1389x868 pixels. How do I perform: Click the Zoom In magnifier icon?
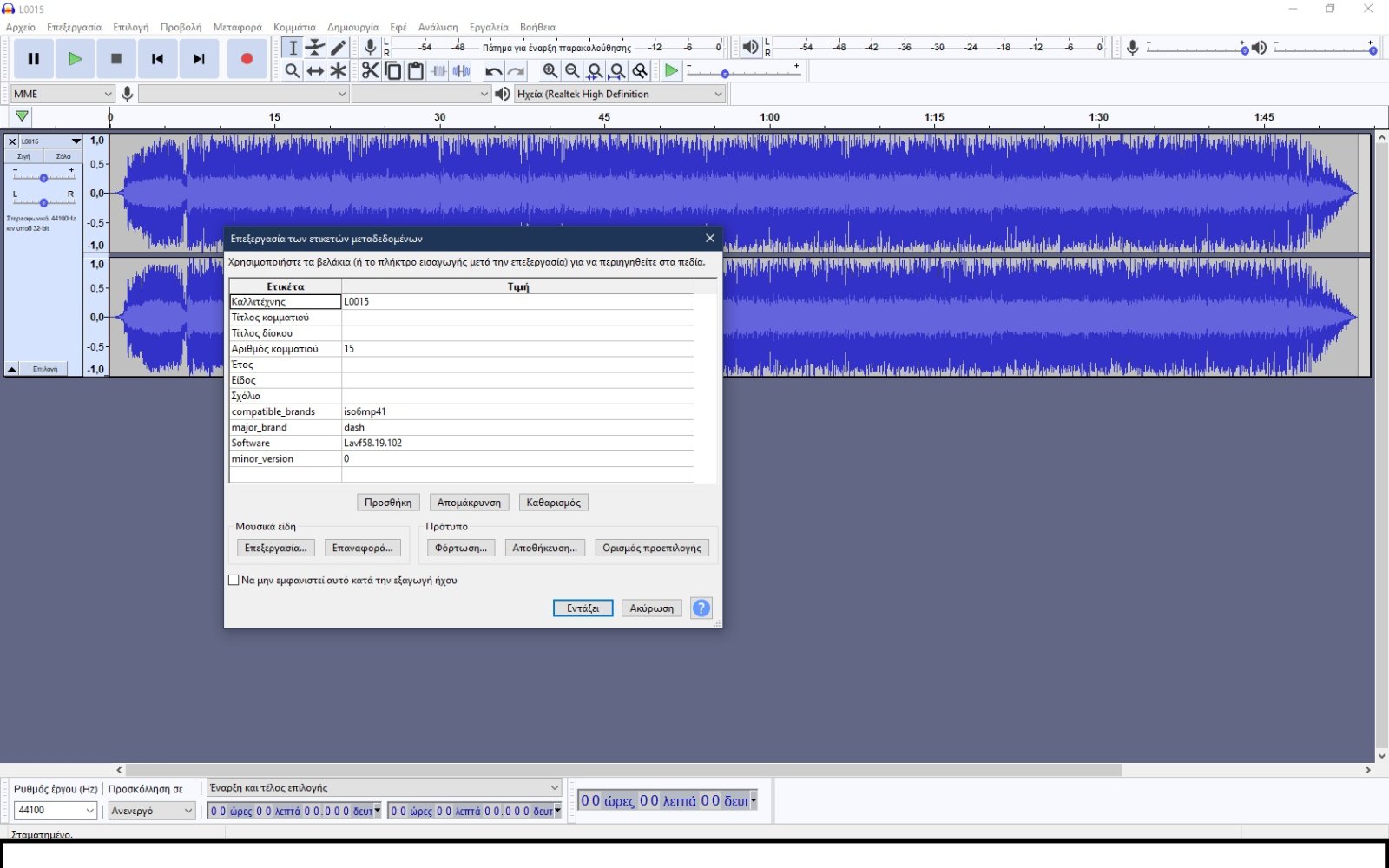click(550, 71)
